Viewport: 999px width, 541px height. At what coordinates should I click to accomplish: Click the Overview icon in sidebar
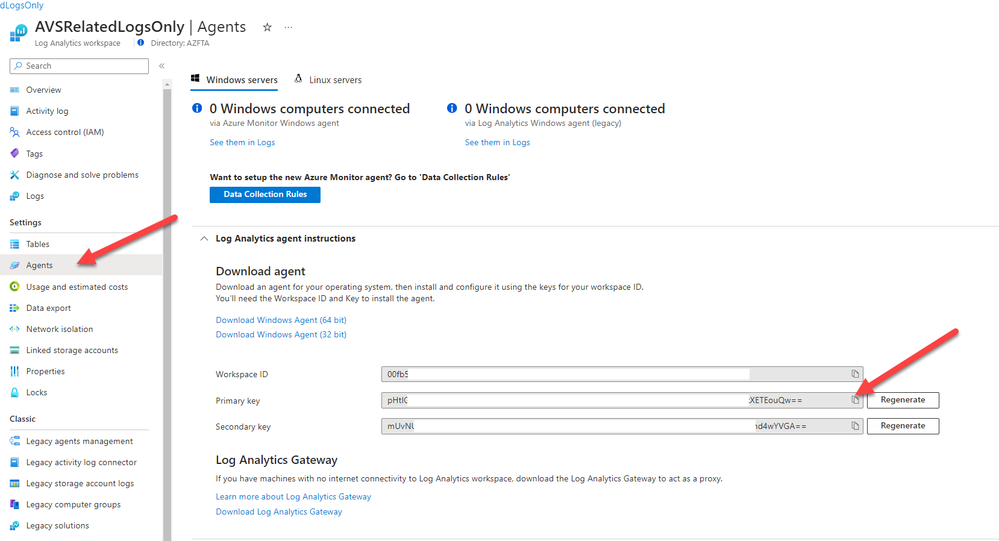point(15,90)
